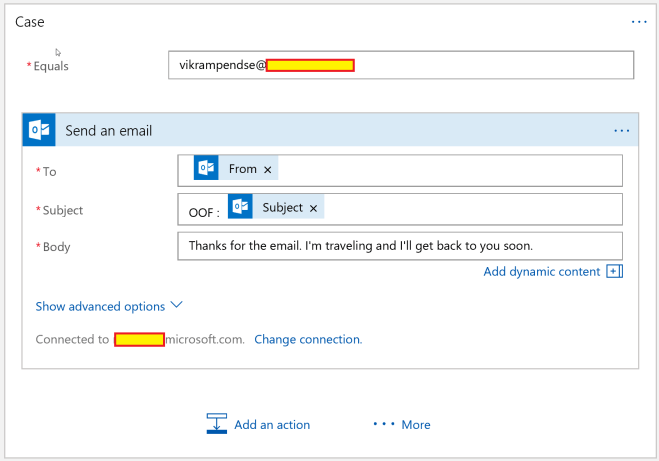Open the Send an email ellipsis menu
The image size is (659, 461).
click(x=621, y=131)
